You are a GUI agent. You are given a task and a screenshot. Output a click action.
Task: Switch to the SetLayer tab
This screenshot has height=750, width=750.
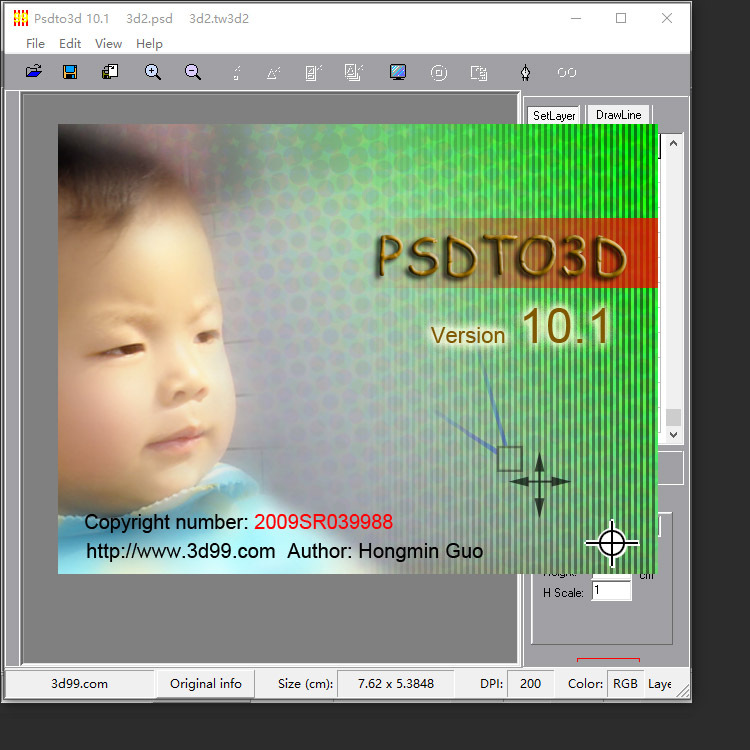tap(554, 116)
